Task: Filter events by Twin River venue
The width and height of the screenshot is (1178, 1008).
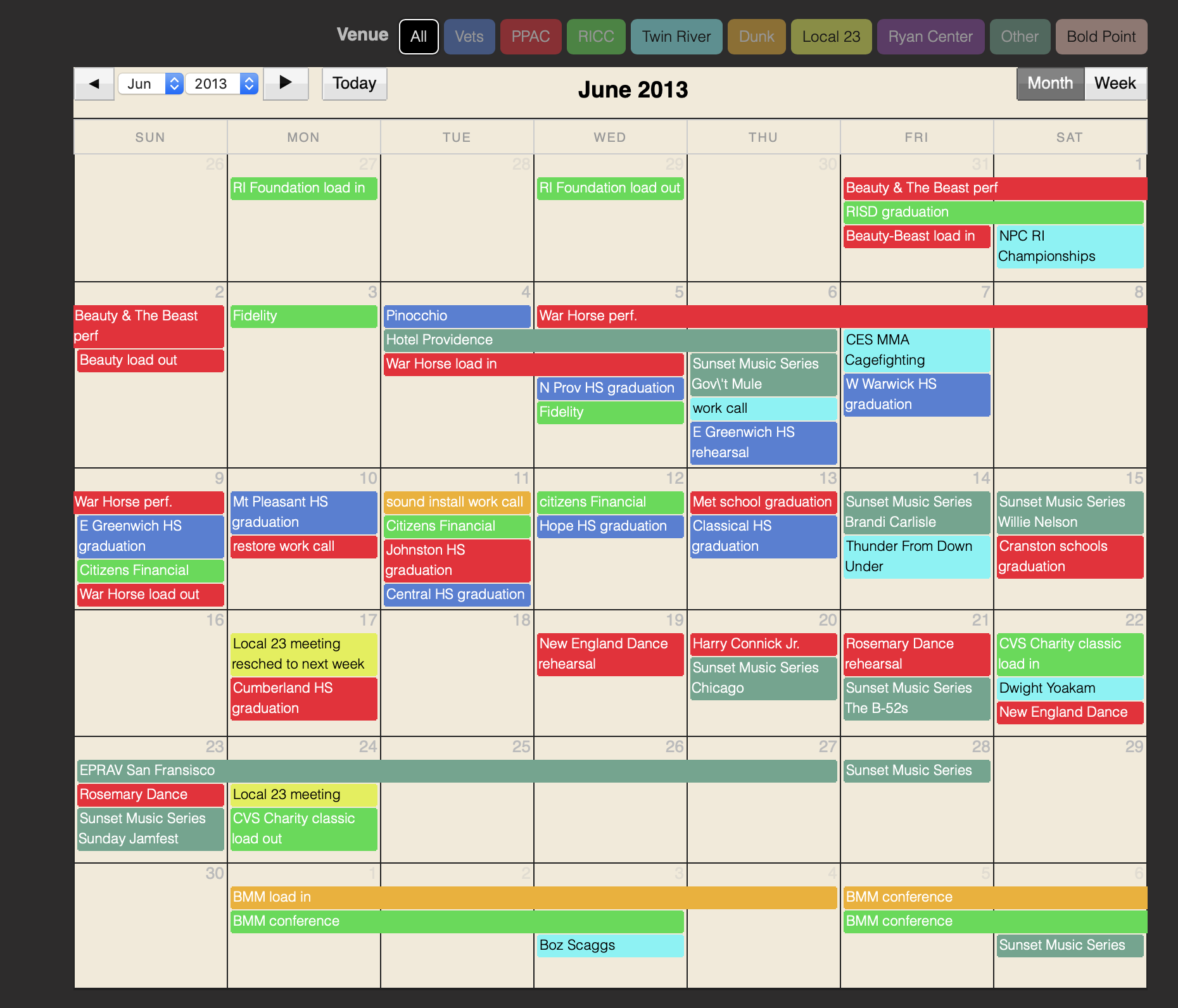Action: (x=676, y=37)
